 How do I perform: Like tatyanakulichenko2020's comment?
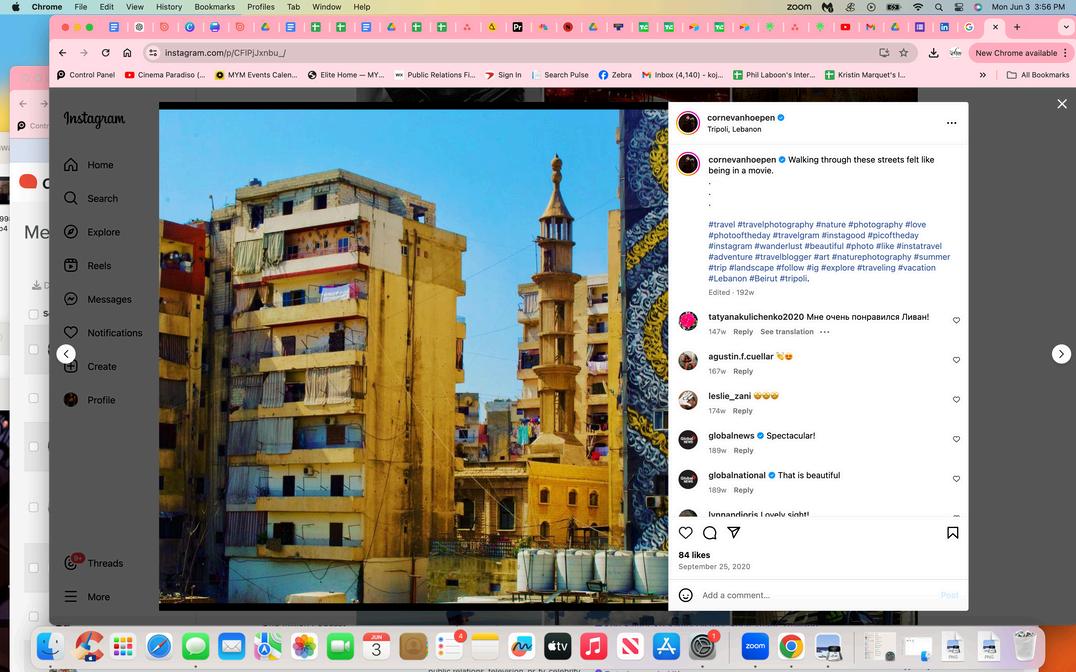(x=956, y=321)
